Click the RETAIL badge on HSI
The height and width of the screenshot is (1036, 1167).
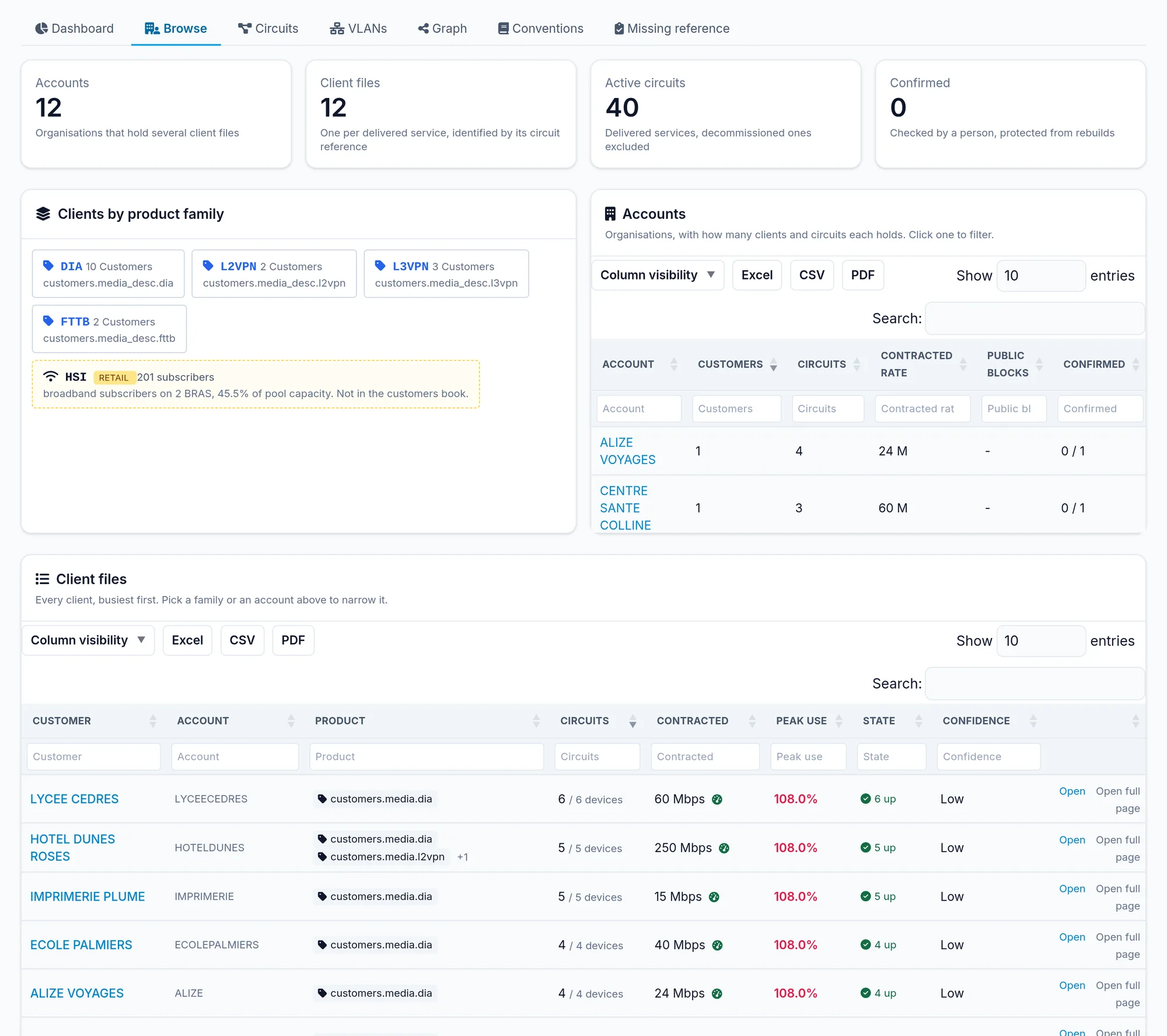[114, 378]
